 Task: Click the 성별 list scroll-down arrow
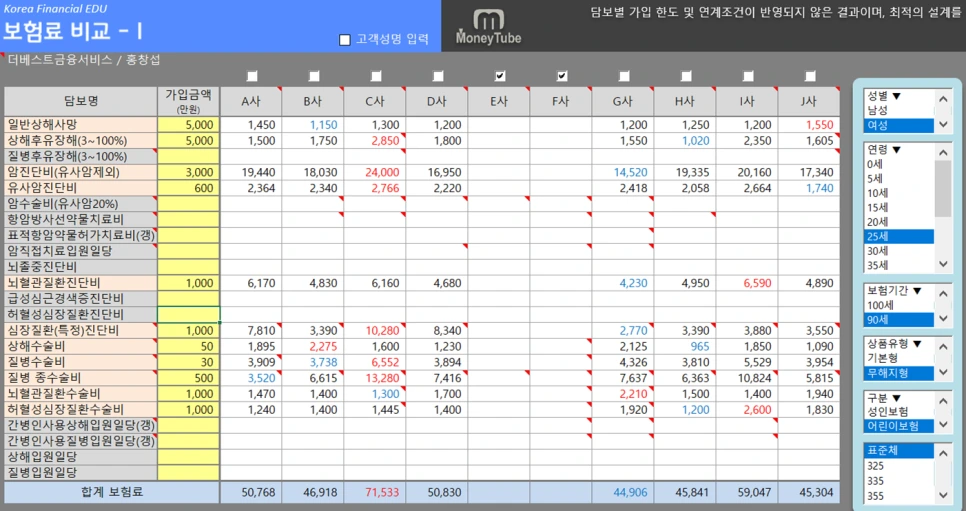[943, 125]
